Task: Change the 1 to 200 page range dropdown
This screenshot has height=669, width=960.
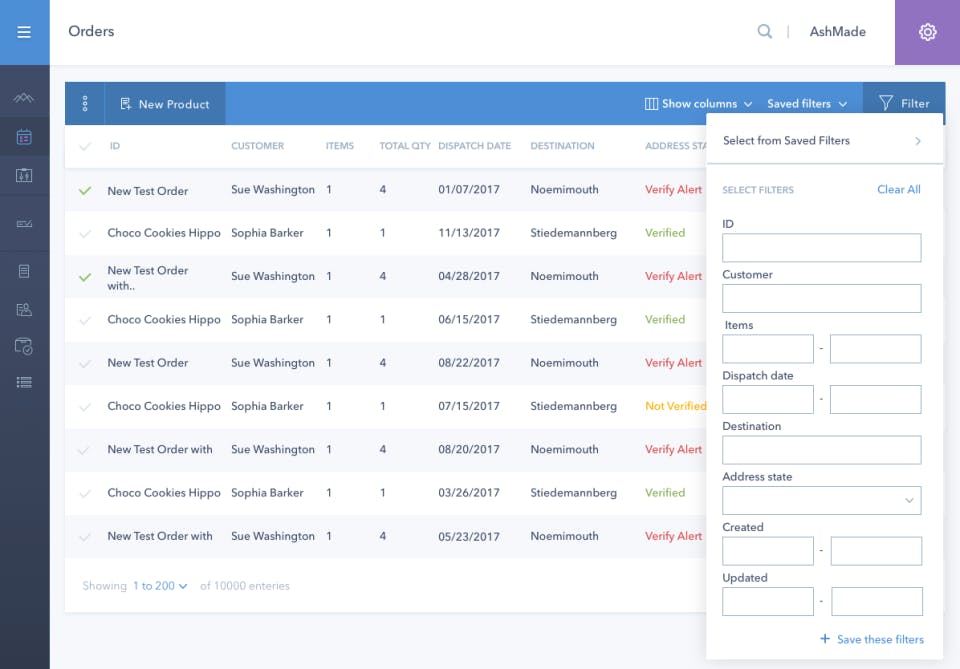Action: 160,586
